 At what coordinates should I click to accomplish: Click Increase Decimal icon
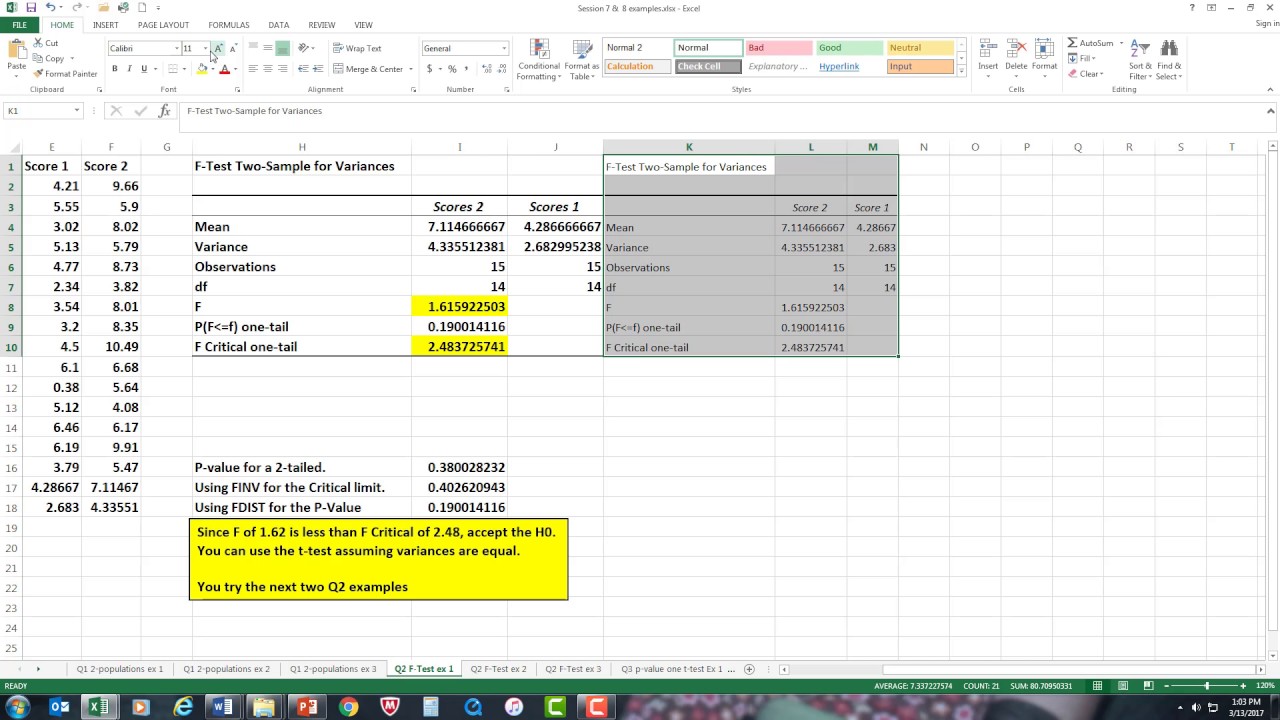click(x=486, y=69)
